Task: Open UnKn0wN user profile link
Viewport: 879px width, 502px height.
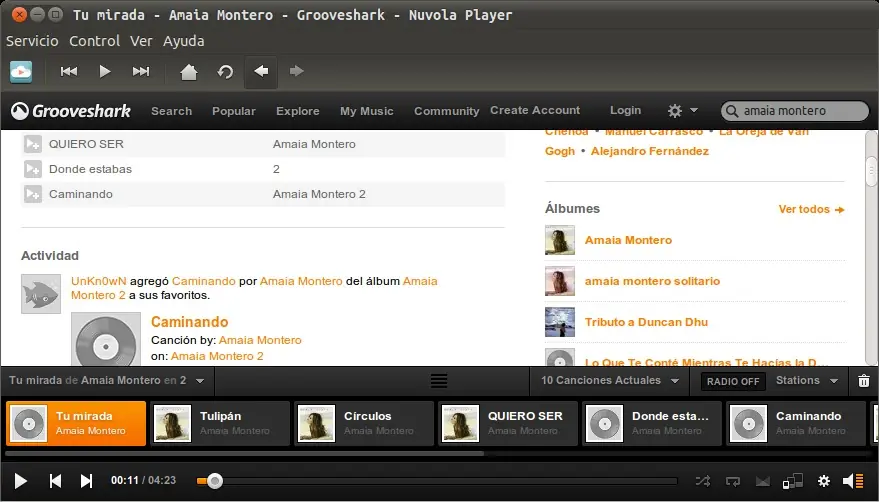Action: [x=99, y=281]
